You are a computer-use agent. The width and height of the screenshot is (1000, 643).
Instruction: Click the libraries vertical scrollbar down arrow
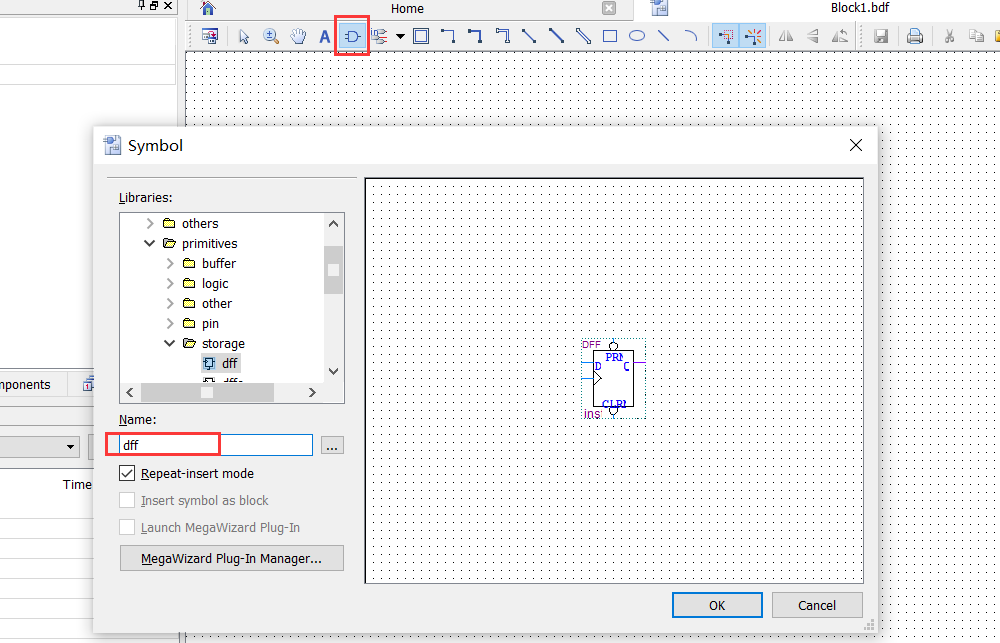(x=333, y=371)
